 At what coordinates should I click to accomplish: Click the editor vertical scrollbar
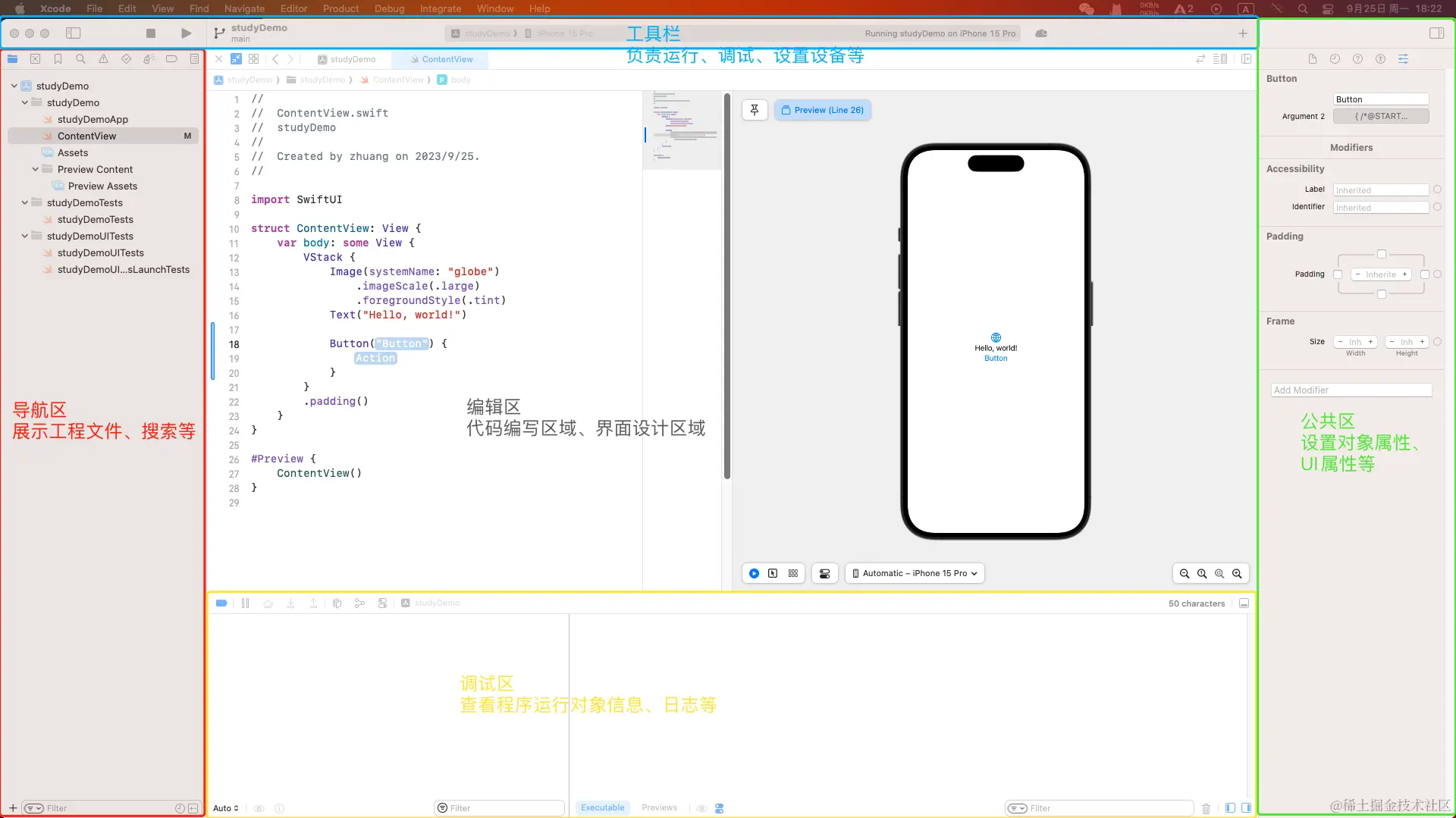pos(726,287)
